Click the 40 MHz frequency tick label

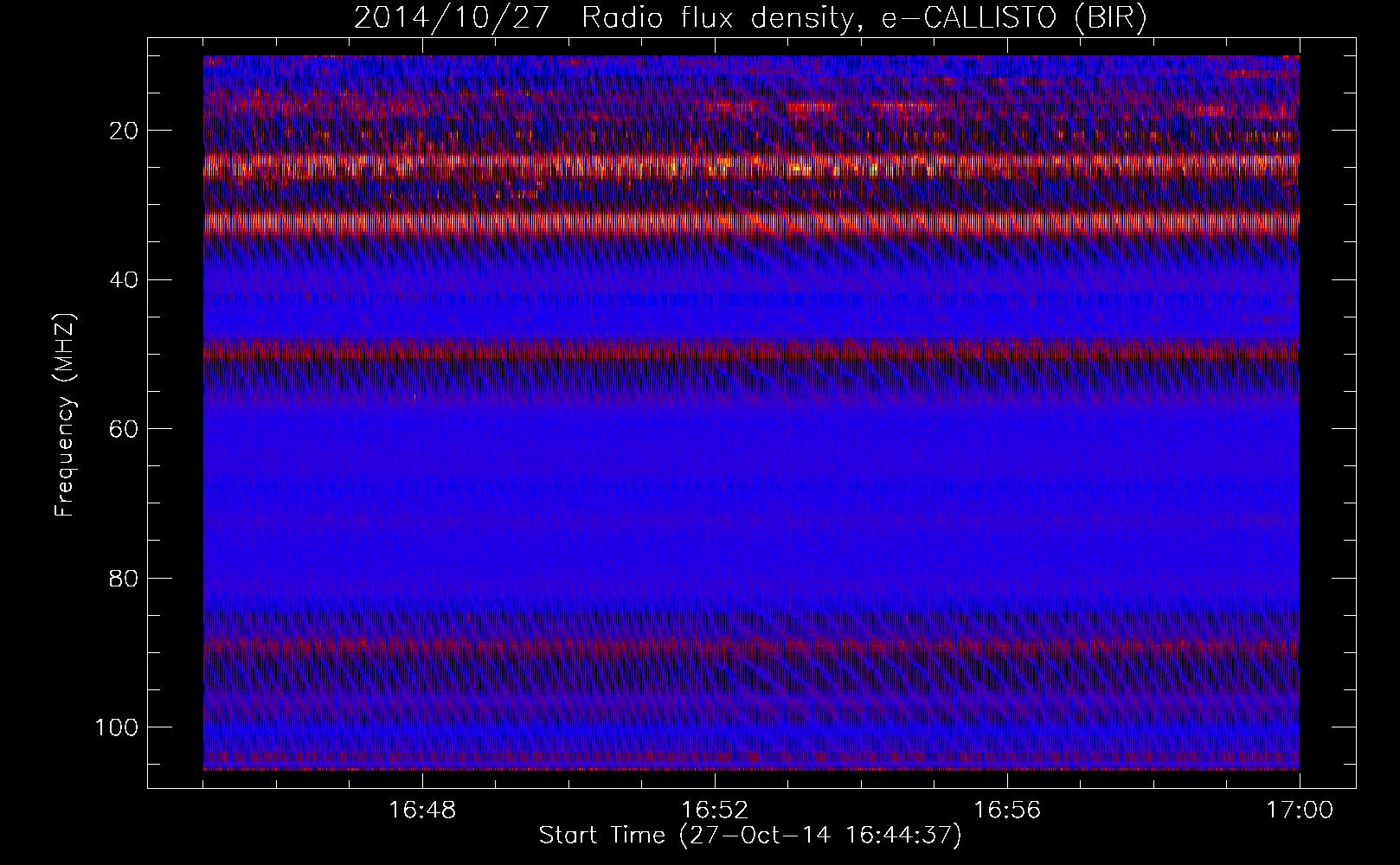click(x=124, y=280)
